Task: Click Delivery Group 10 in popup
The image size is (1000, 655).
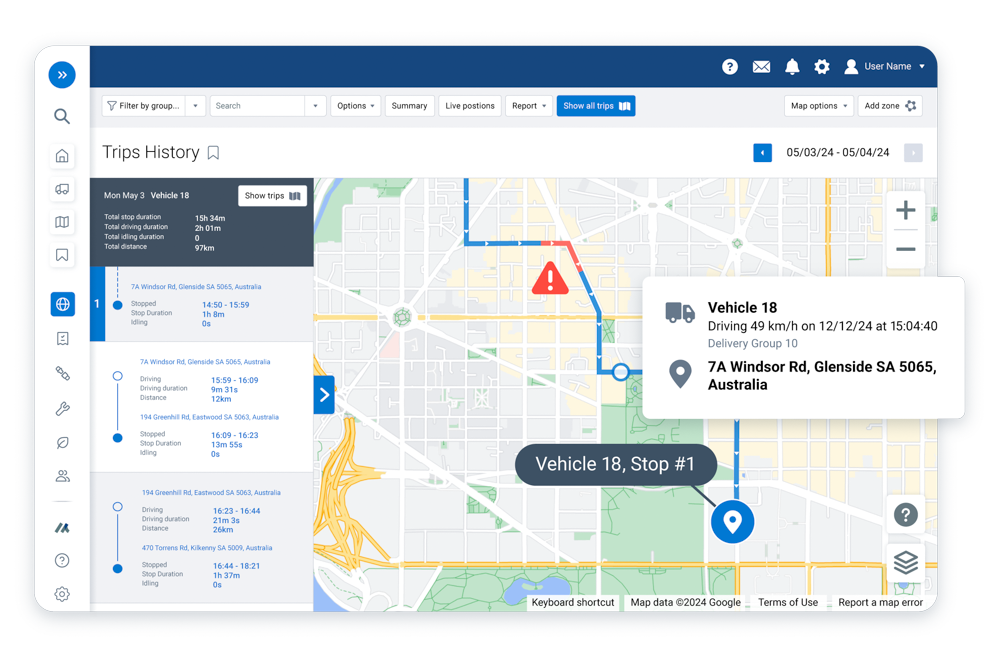Action: coord(753,343)
